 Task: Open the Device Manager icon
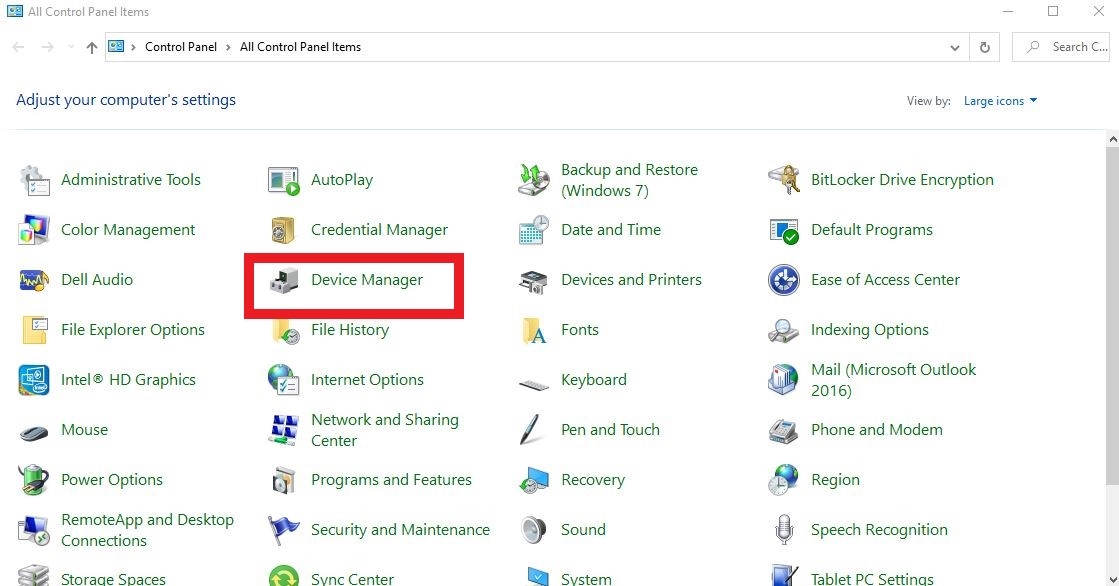pos(284,281)
